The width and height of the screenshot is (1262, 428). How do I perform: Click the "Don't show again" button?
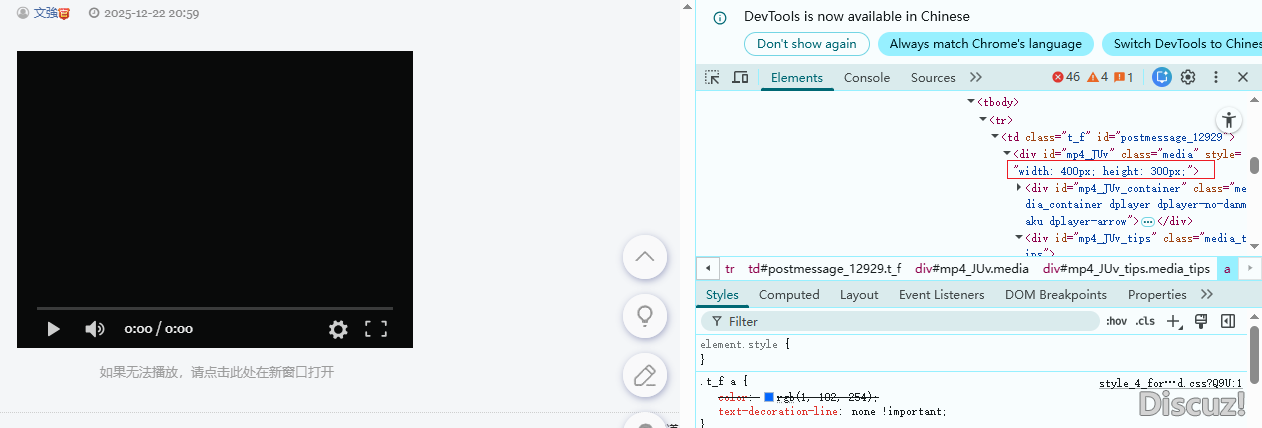(806, 44)
